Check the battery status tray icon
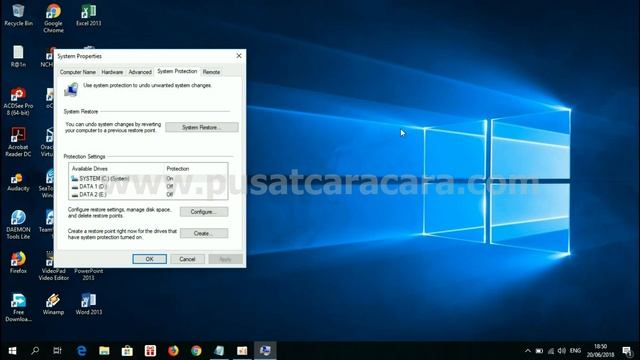This screenshot has width=640, height=360. (539, 351)
